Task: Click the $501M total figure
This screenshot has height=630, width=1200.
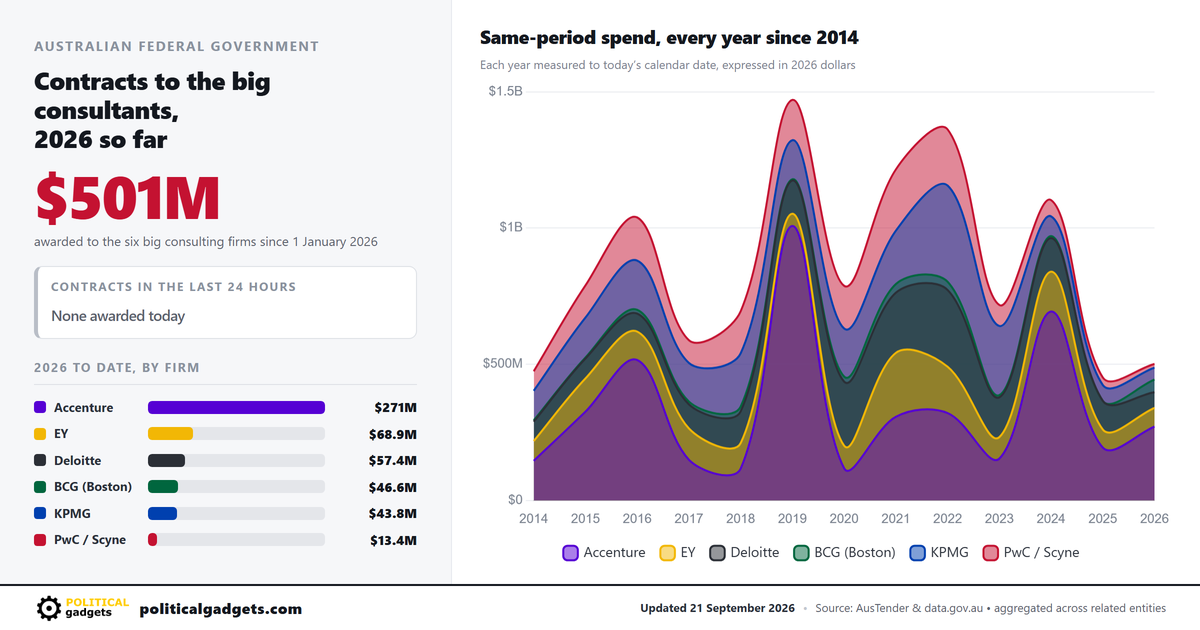Action: pyautogui.click(x=127, y=198)
